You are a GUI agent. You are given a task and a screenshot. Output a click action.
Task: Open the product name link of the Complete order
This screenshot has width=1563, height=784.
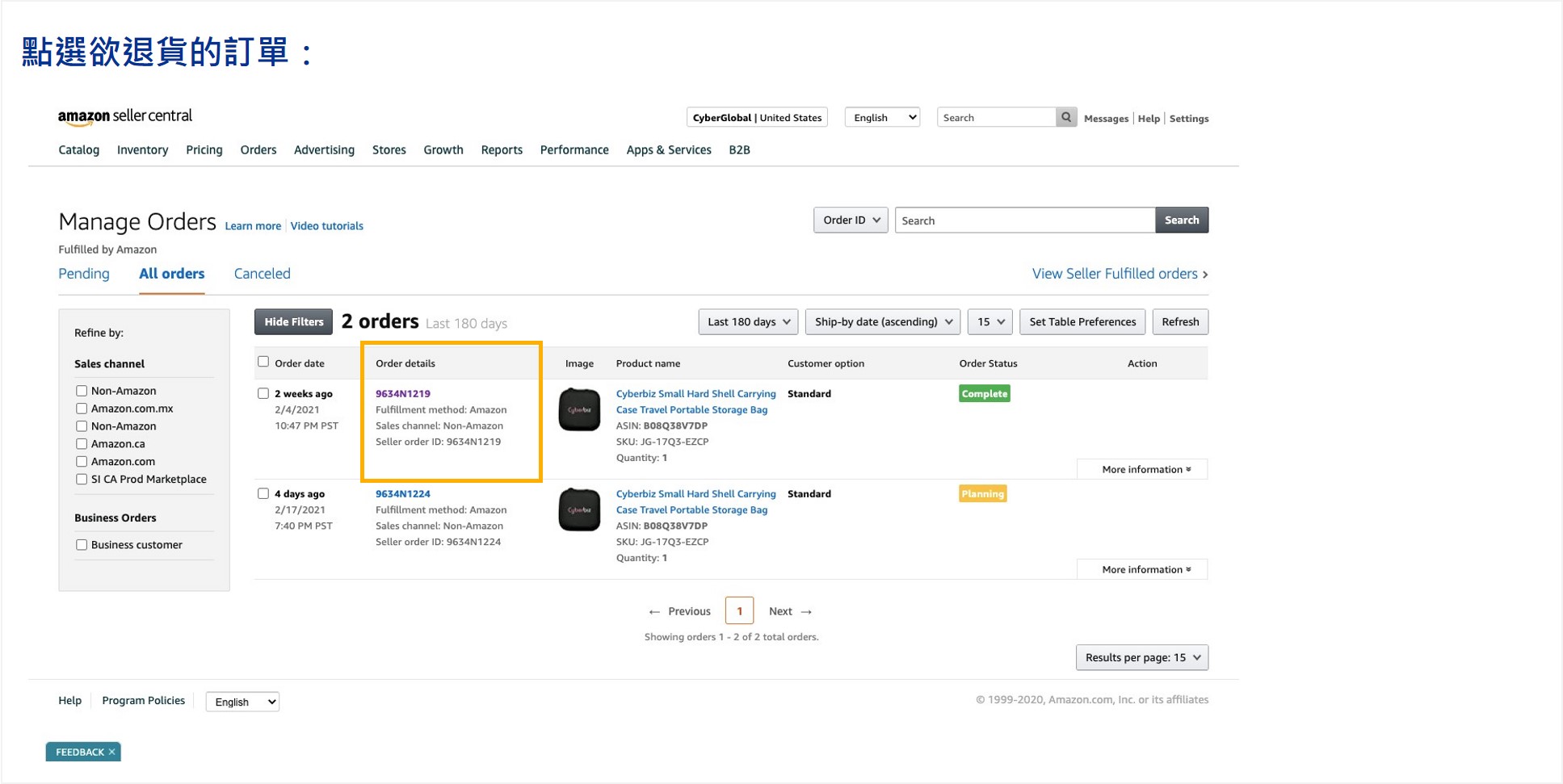(695, 401)
